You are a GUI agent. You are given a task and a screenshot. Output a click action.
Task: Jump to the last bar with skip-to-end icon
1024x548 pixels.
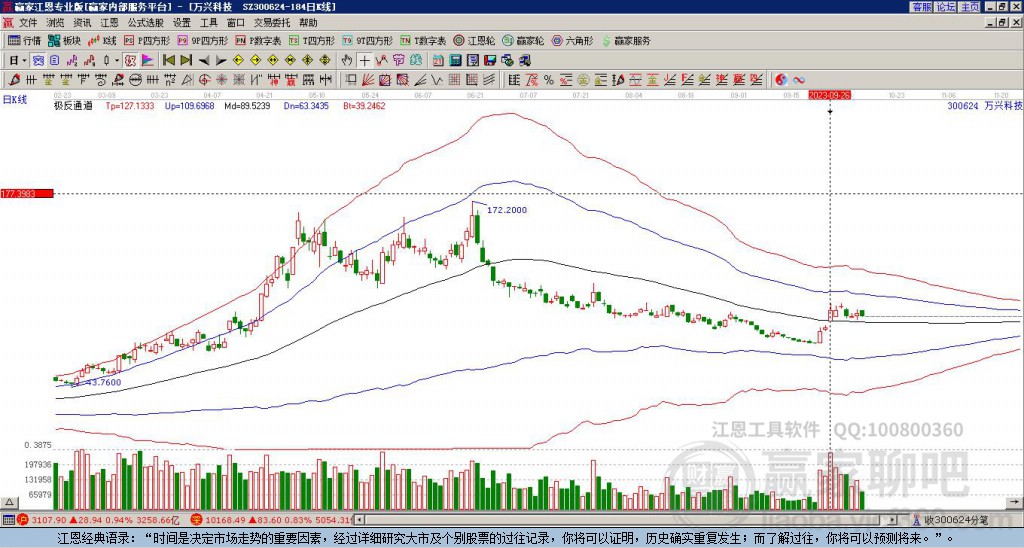pos(186,60)
